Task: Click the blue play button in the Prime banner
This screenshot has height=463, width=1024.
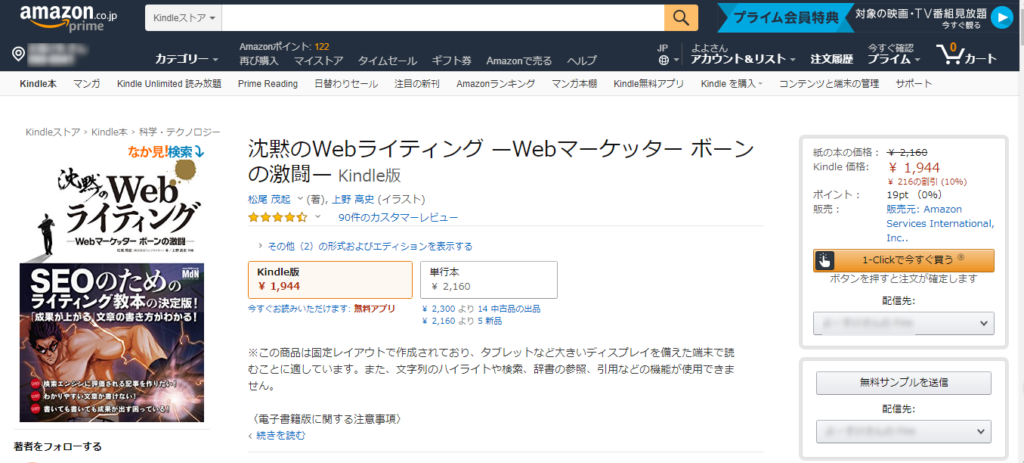Action: click(x=1001, y=18)
